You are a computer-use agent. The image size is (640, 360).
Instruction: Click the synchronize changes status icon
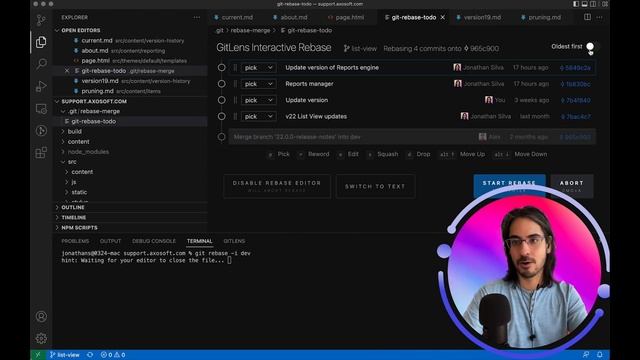pos(90,355)
